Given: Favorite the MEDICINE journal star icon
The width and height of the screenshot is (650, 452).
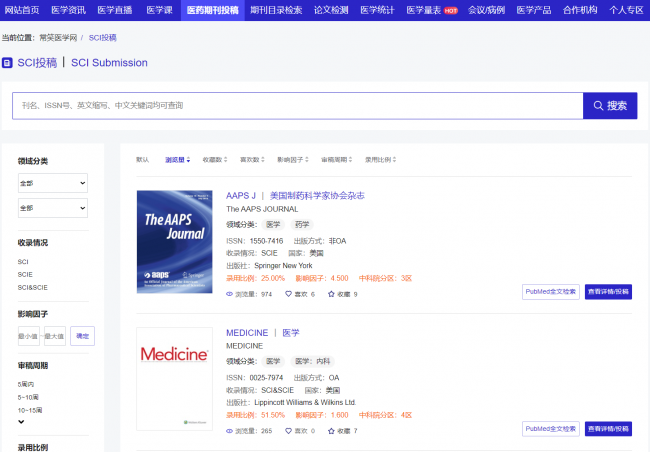Looking at the screenshot, I should [x=331, y=431].
